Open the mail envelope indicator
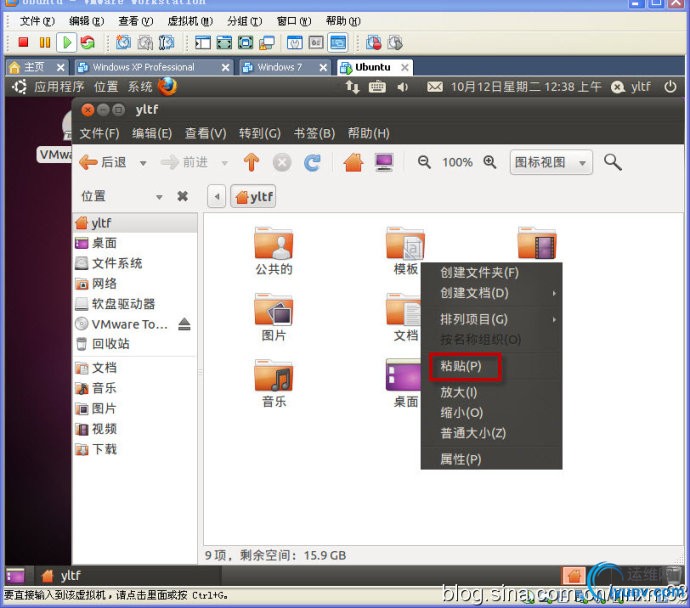 (435, 87)
